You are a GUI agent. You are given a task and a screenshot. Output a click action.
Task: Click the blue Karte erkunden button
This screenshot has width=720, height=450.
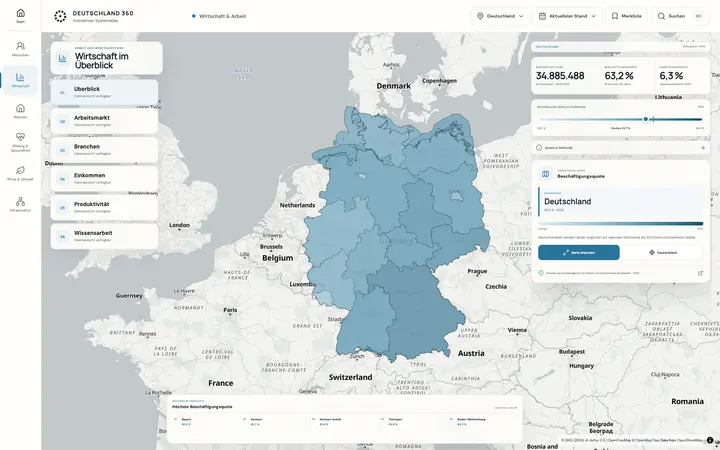pyautogui.click(x=579, y=253)
